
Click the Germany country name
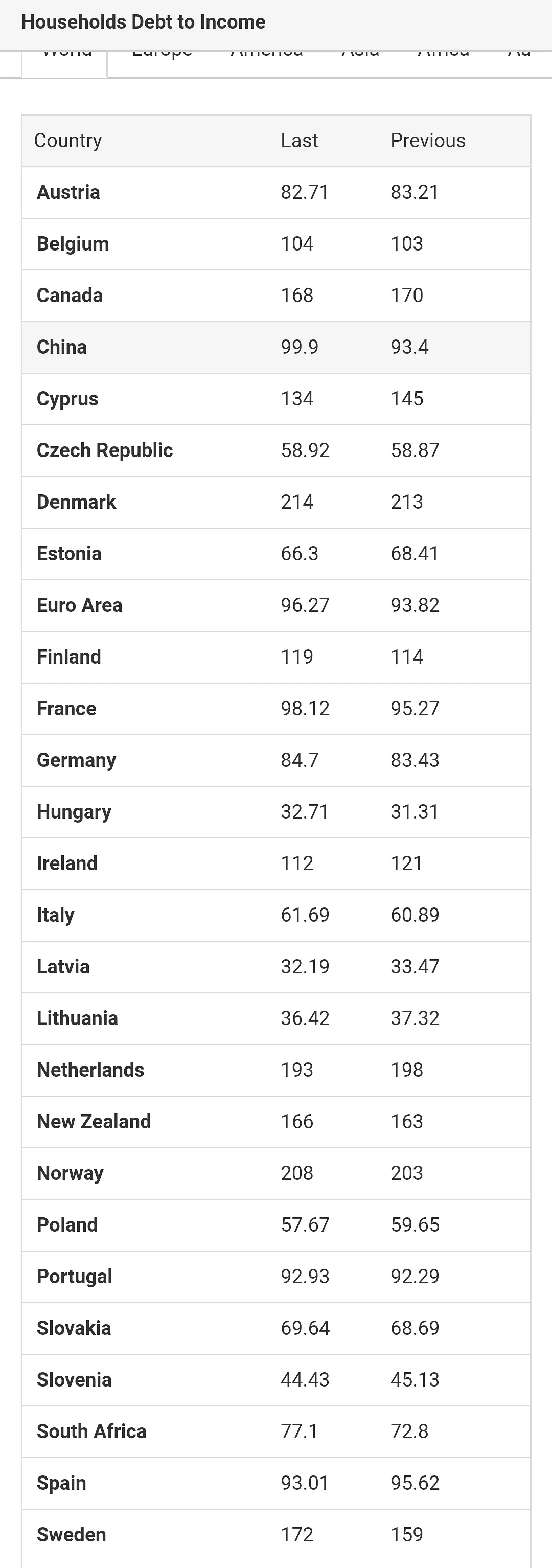click(x=76, y=760)
